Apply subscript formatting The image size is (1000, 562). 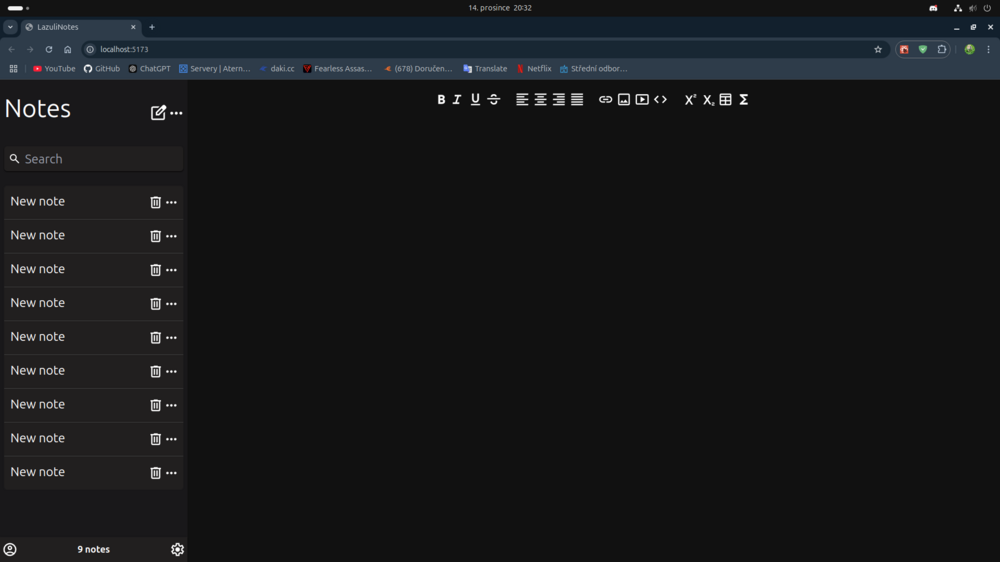(708, 100)
